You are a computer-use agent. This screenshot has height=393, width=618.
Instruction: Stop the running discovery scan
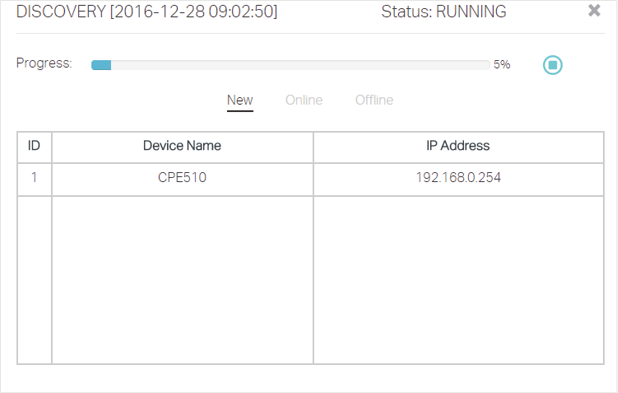553,65
